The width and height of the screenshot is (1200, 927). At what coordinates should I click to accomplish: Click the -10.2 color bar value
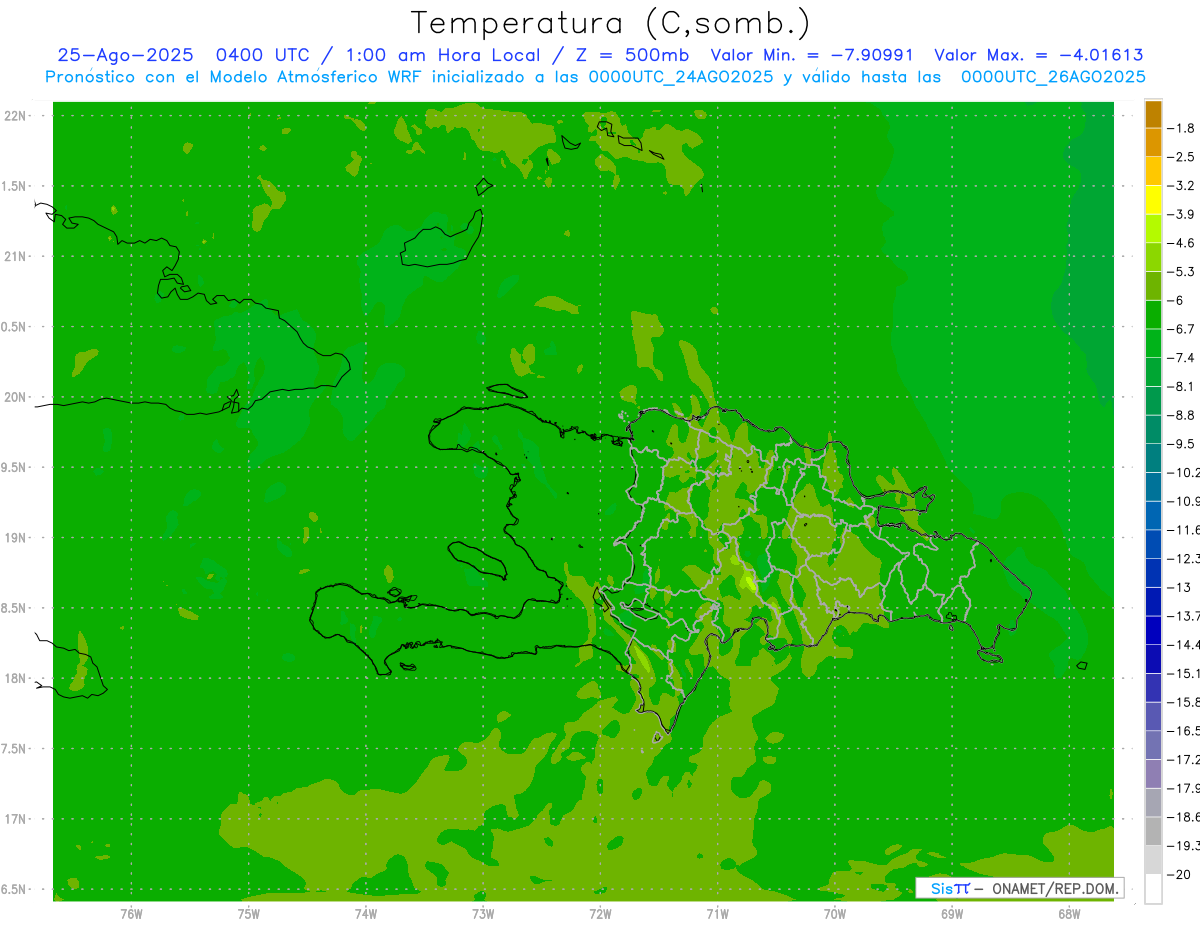[1183, 472]
